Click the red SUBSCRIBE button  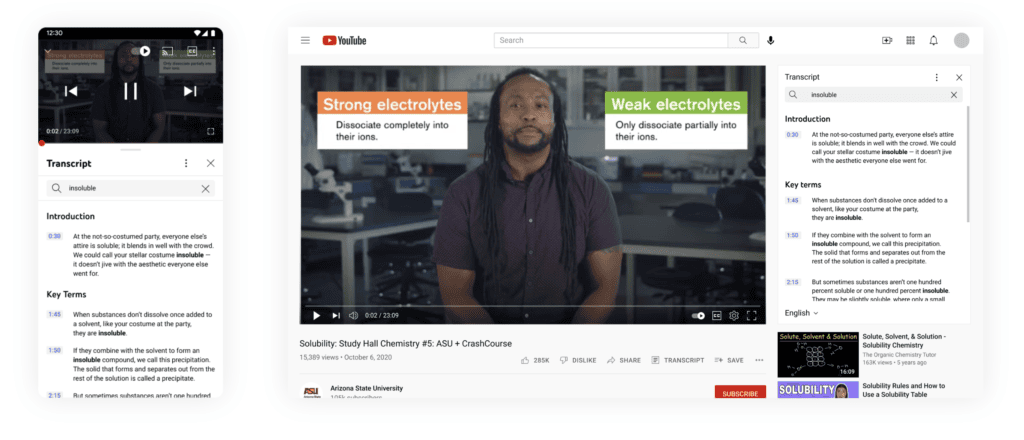click(740, 393)
